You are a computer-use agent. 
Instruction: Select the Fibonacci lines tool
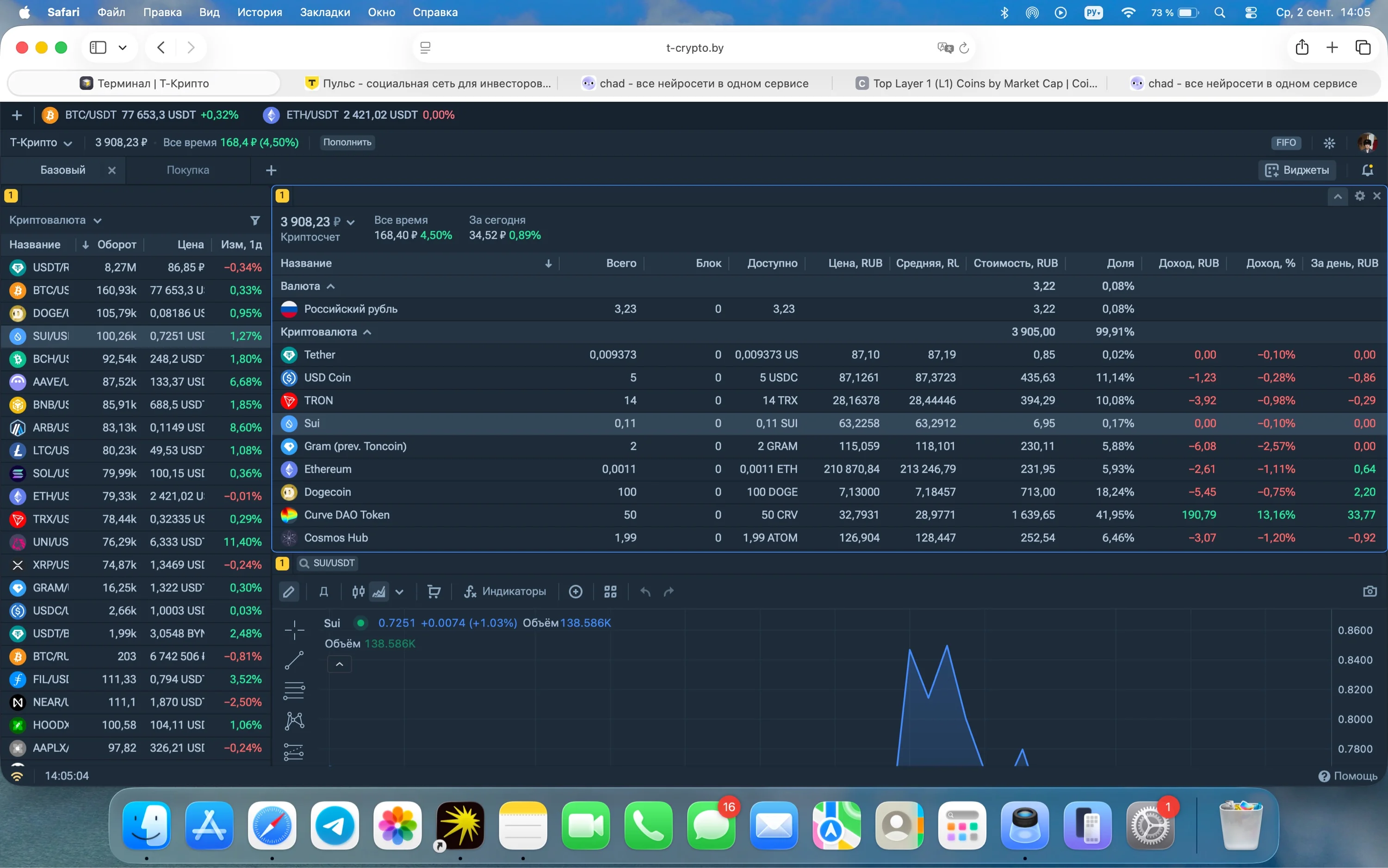(x=294, y=690)
